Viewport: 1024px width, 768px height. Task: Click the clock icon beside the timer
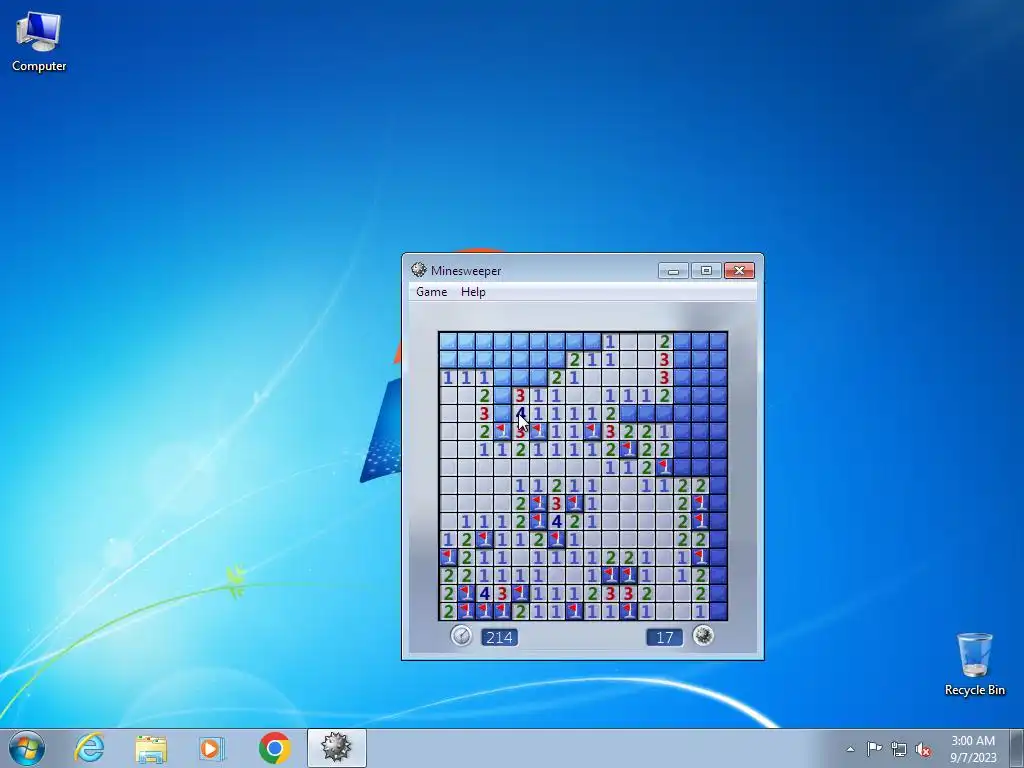462,635
